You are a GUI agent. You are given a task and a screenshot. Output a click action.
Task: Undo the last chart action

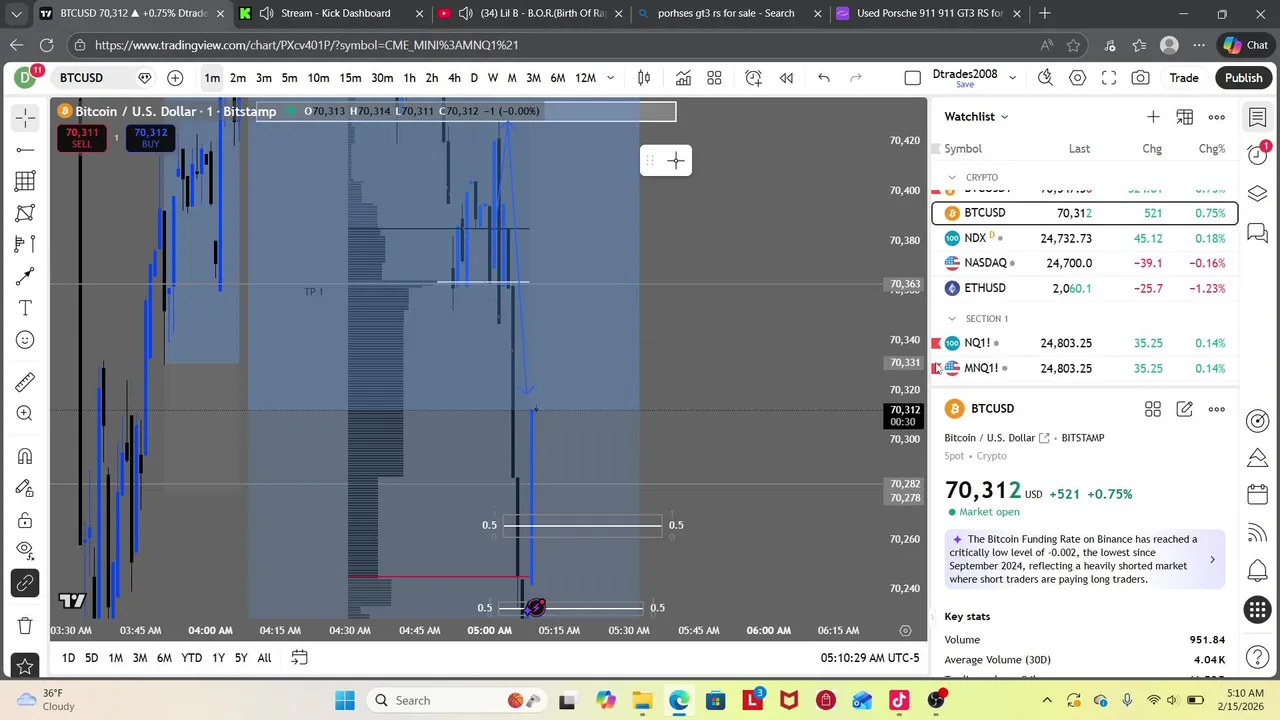[x=824, y=78]
